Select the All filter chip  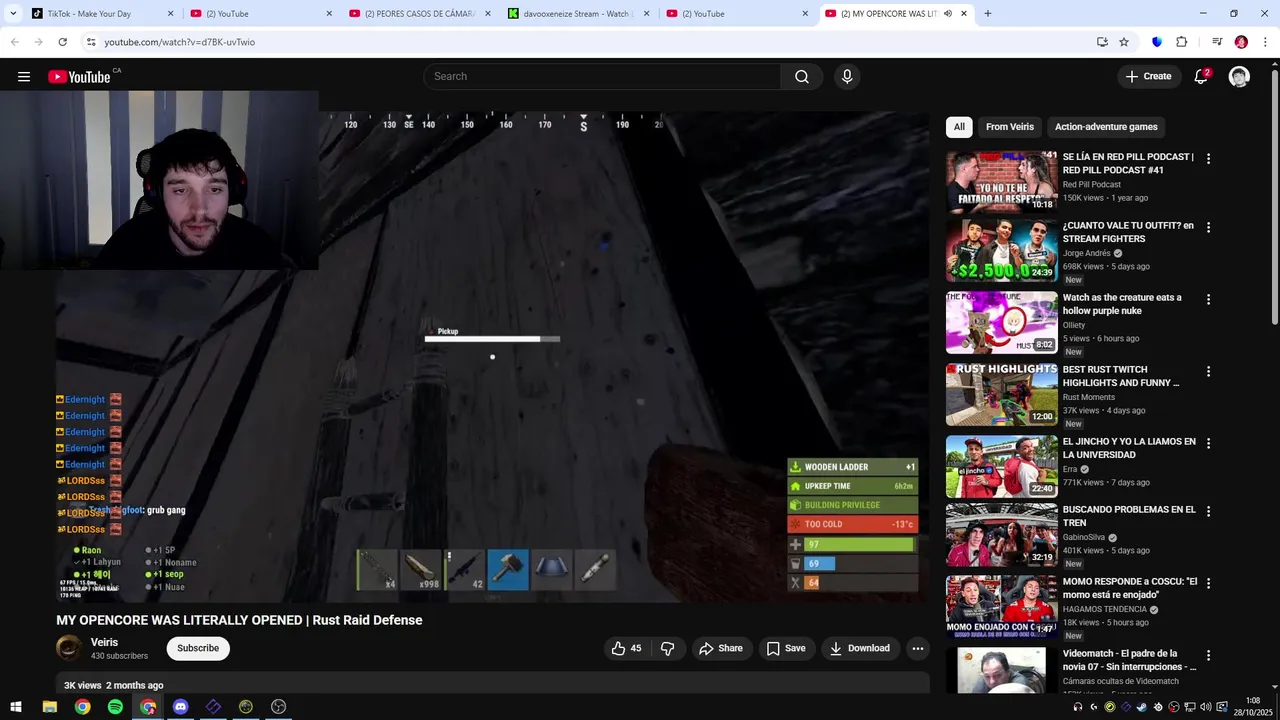[x=959, y=127]
